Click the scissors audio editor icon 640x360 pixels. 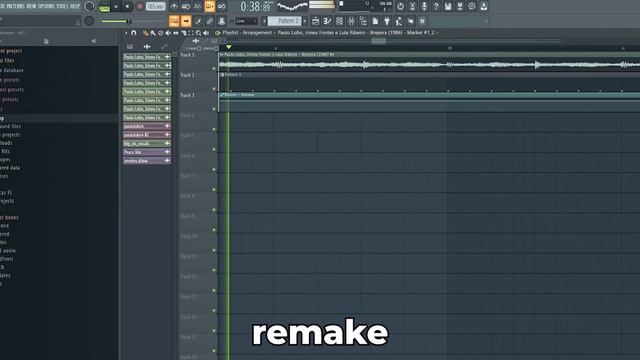click(412, 6)
